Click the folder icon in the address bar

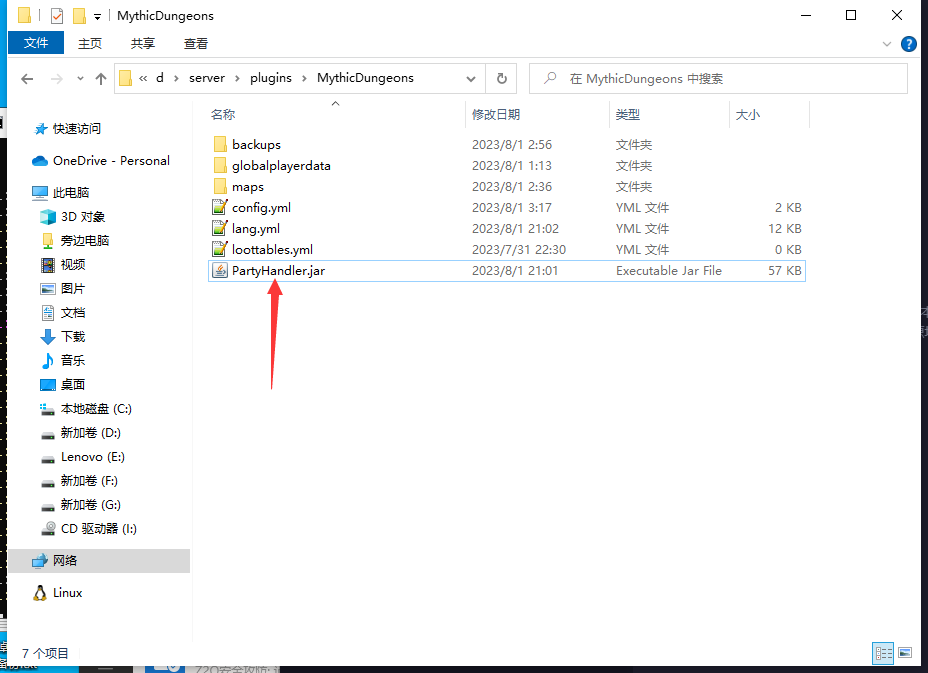(123, 78)
